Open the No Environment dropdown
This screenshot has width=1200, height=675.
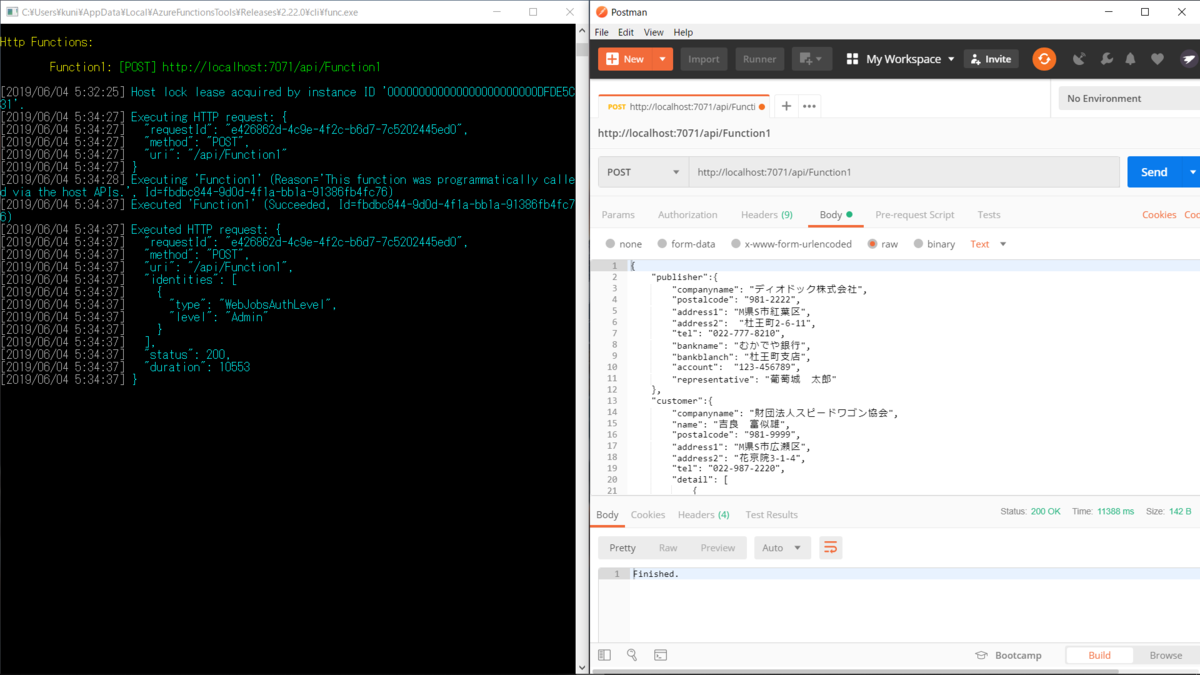(x=1129, y=98)
